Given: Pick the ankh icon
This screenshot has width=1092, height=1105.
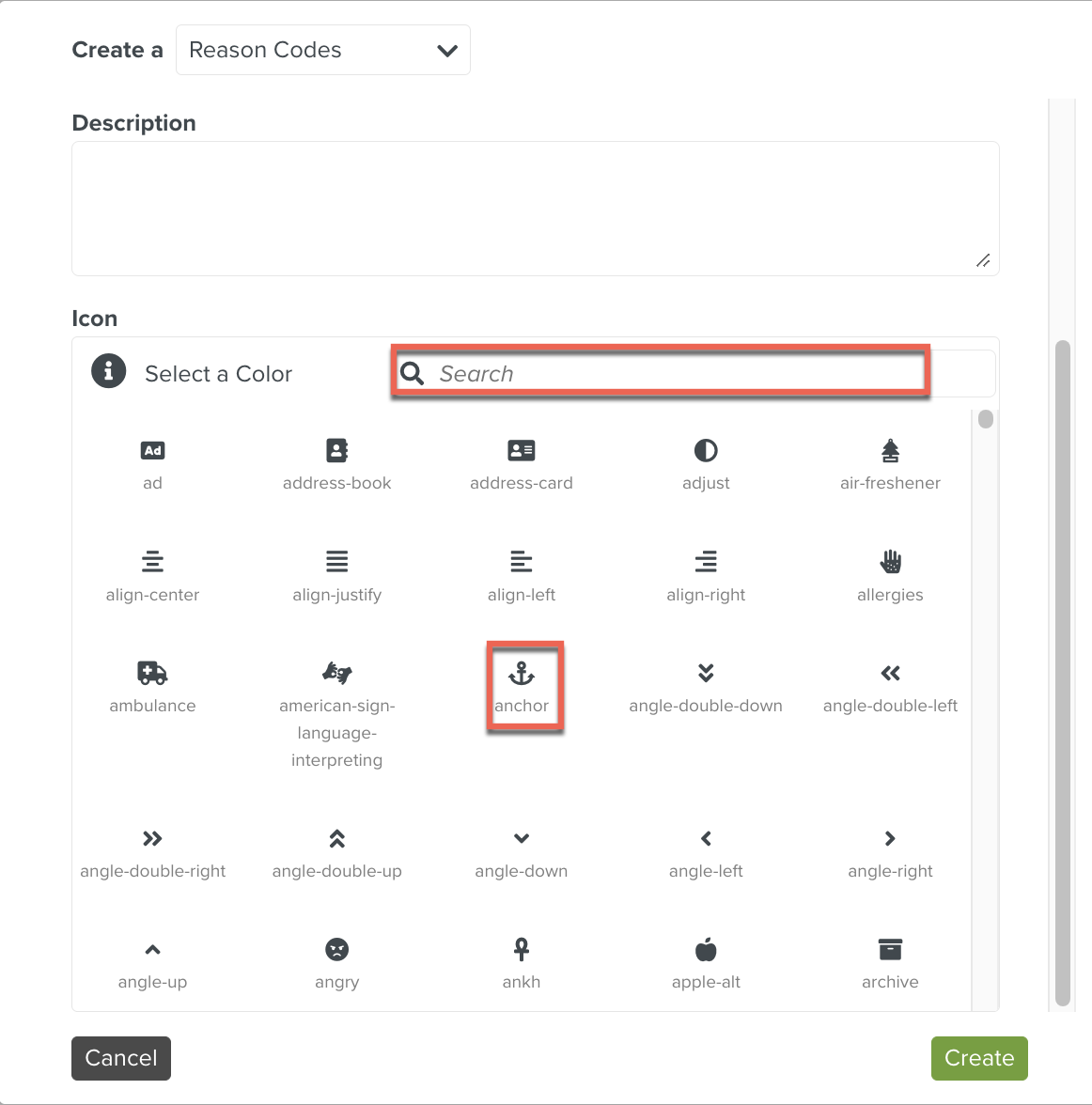Looking at the screenshot, I should (x=522, y=950).
